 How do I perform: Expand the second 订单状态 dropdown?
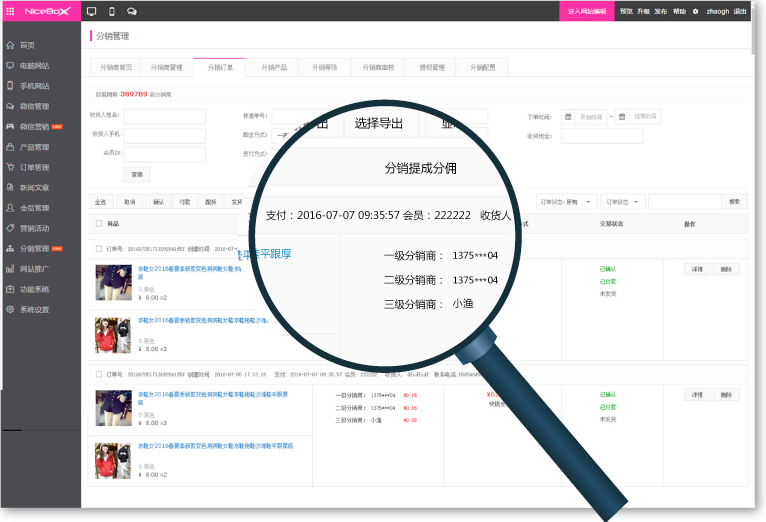tap(622, 202)
